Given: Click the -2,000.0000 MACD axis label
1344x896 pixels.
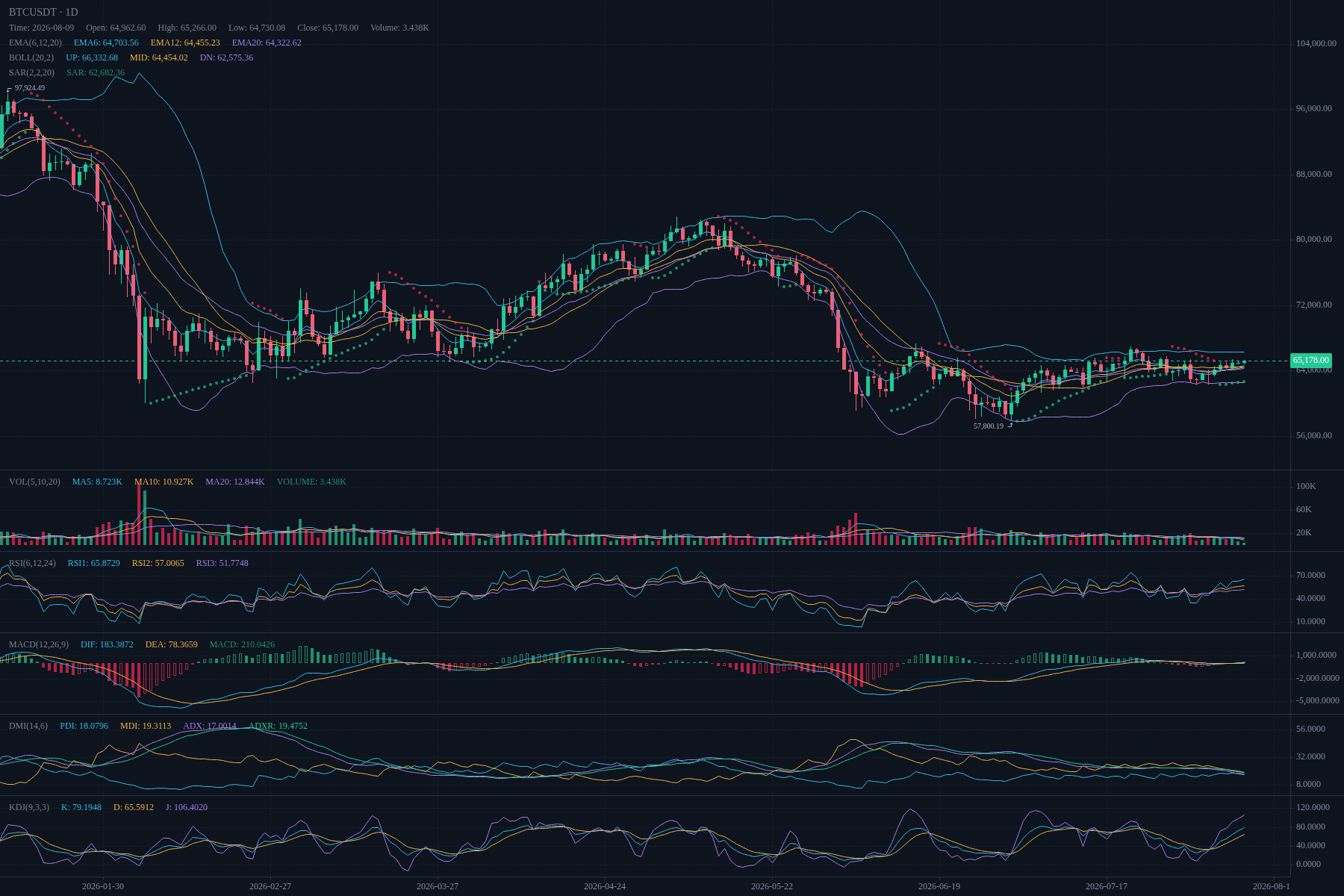Looking at the screenshot, I should pos(1318,678).
